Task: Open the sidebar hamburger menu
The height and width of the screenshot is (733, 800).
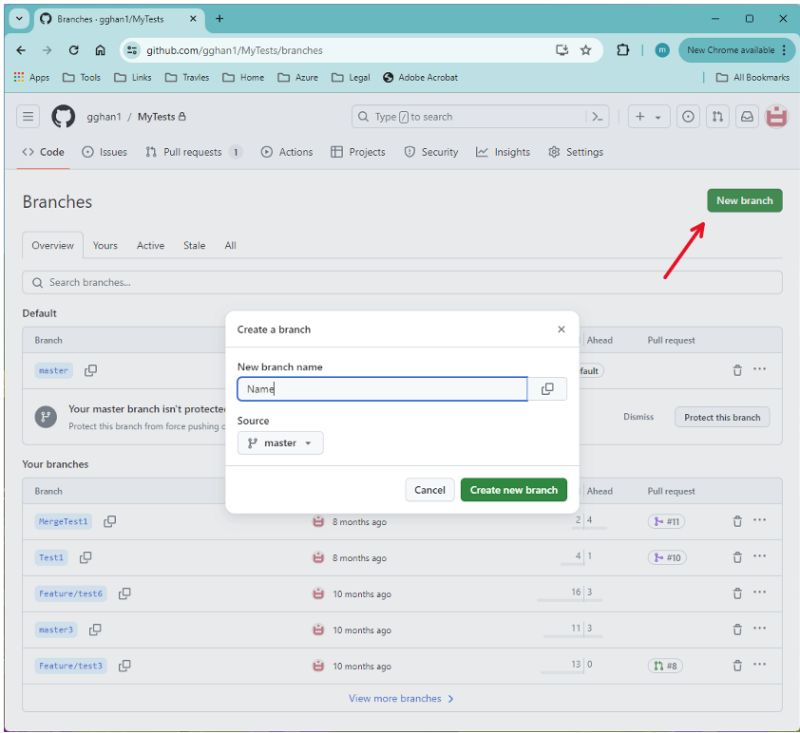Action: point(28,116)
